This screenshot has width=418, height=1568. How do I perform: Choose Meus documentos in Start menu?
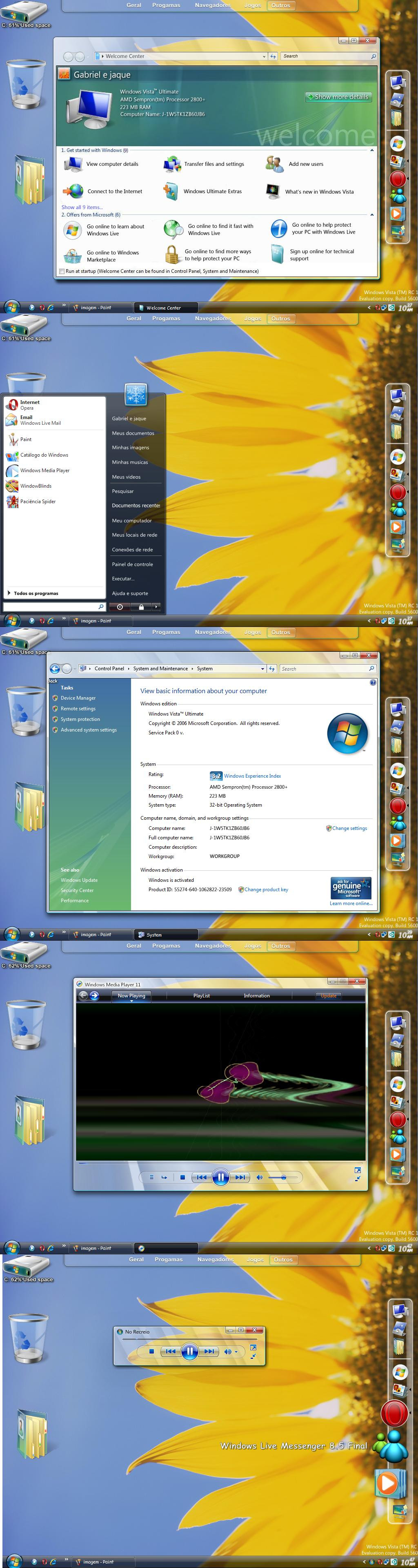click(x=133, y=433)
